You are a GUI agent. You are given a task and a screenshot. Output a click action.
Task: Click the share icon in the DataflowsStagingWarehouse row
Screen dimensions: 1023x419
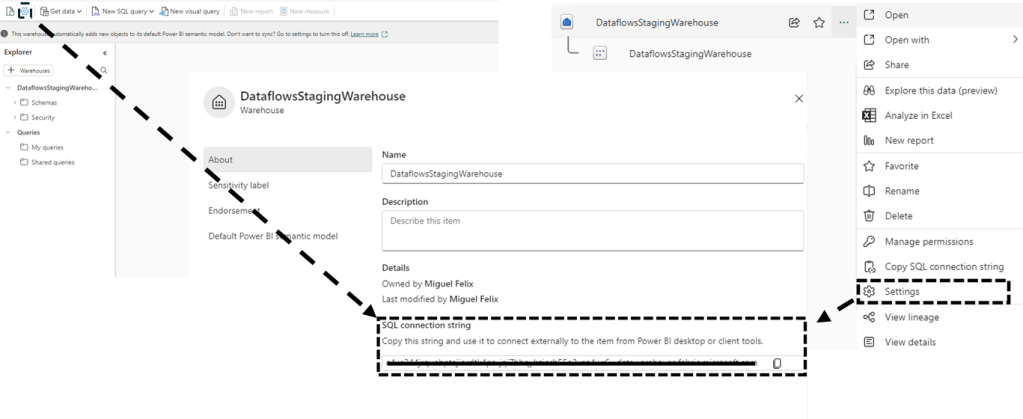(794, 22)
